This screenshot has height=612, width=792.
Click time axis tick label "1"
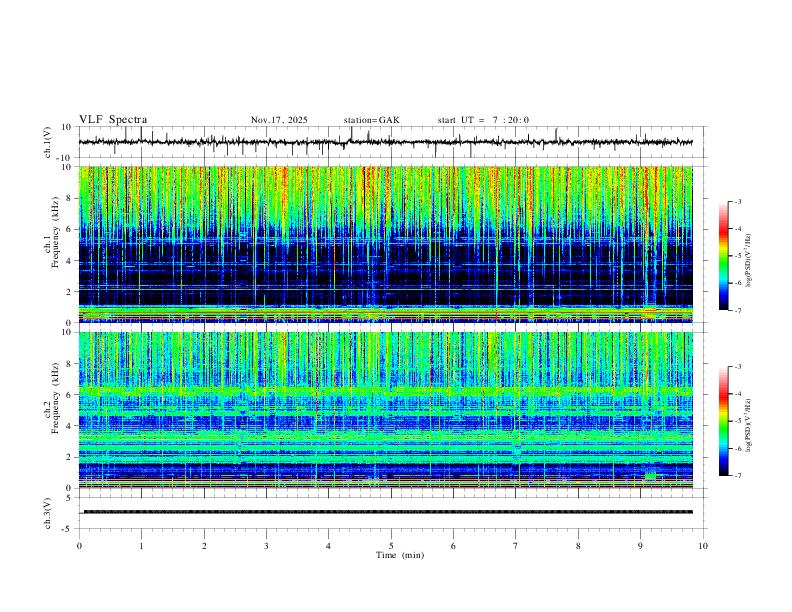pos(141,546)
